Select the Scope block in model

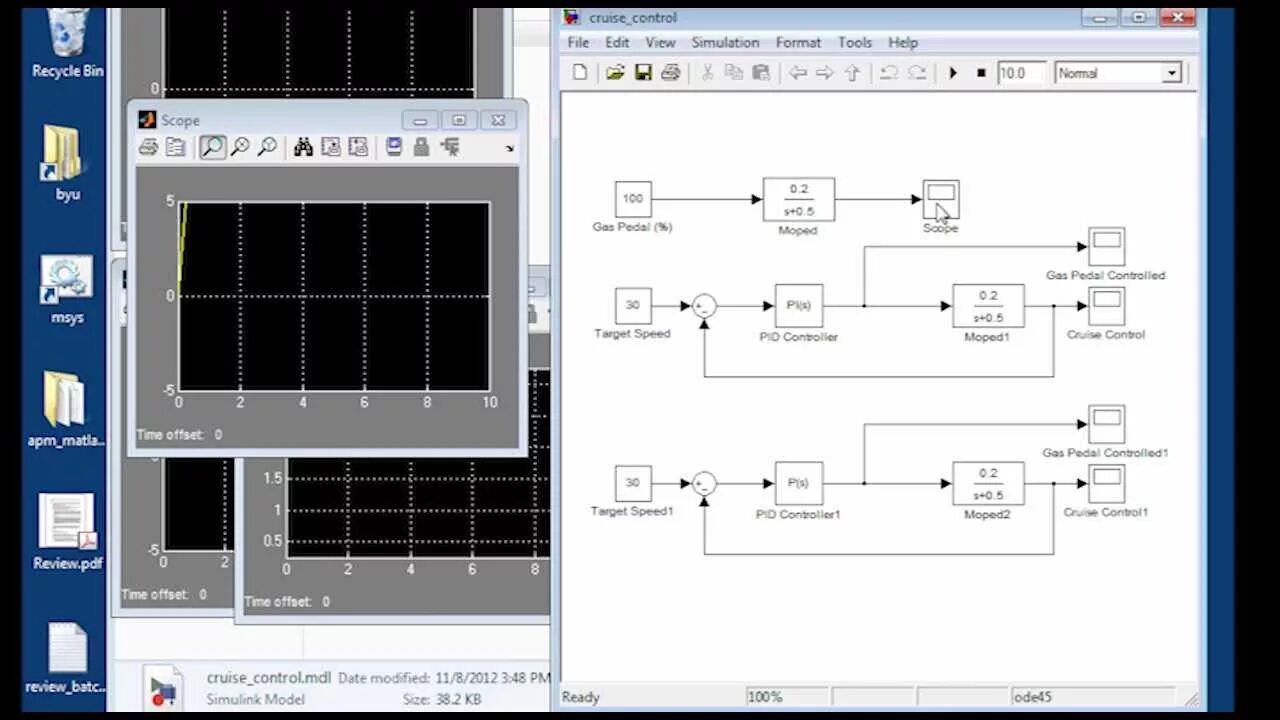pos(941,199)
